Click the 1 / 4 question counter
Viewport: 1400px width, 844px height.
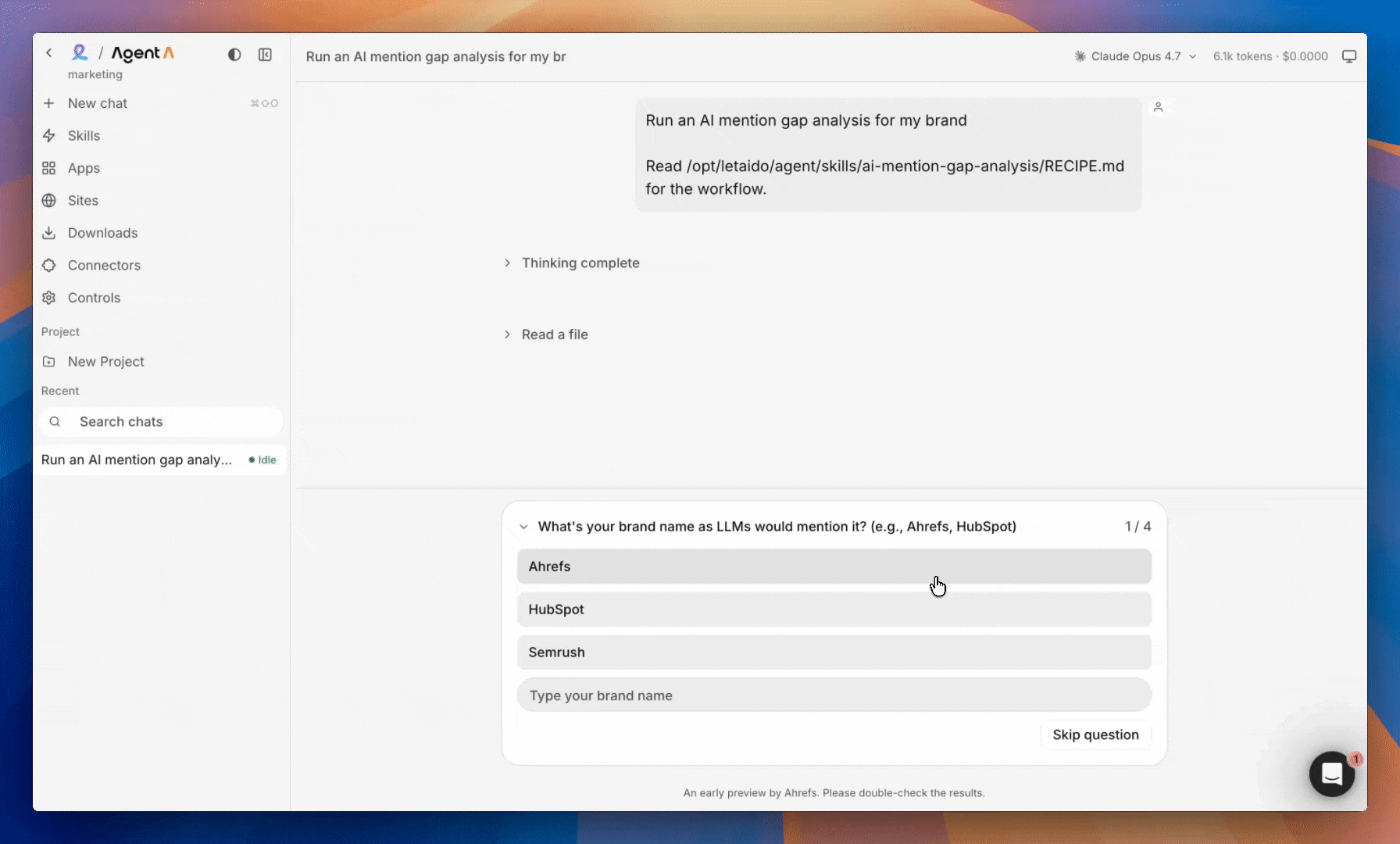point(1137,527)
